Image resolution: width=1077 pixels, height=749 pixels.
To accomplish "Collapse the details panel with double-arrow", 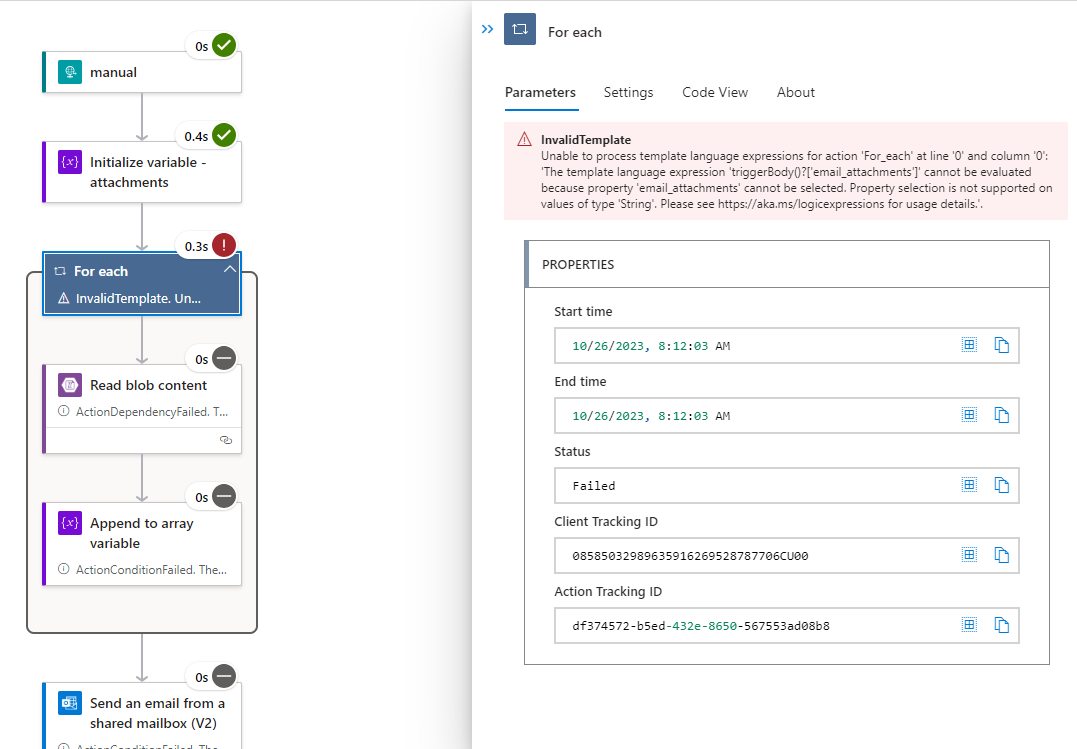I will pos(487,29).
